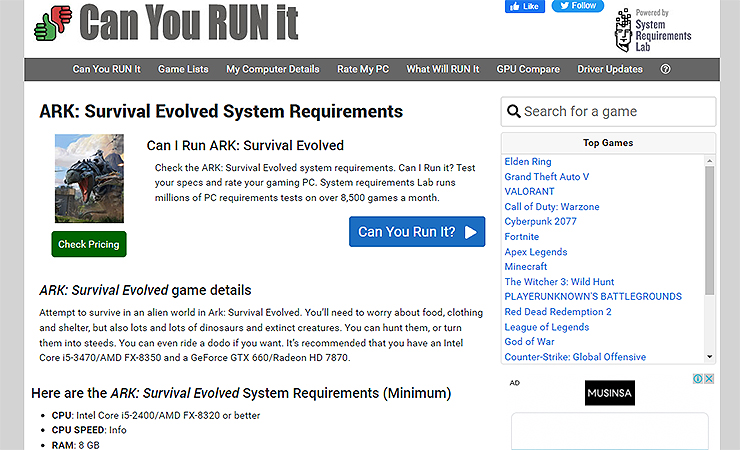740x450 pixels.
Task: Open PLAYERUNKNOWN'S BATTLEGROUNDS link
Action: [x=593, y=297]
